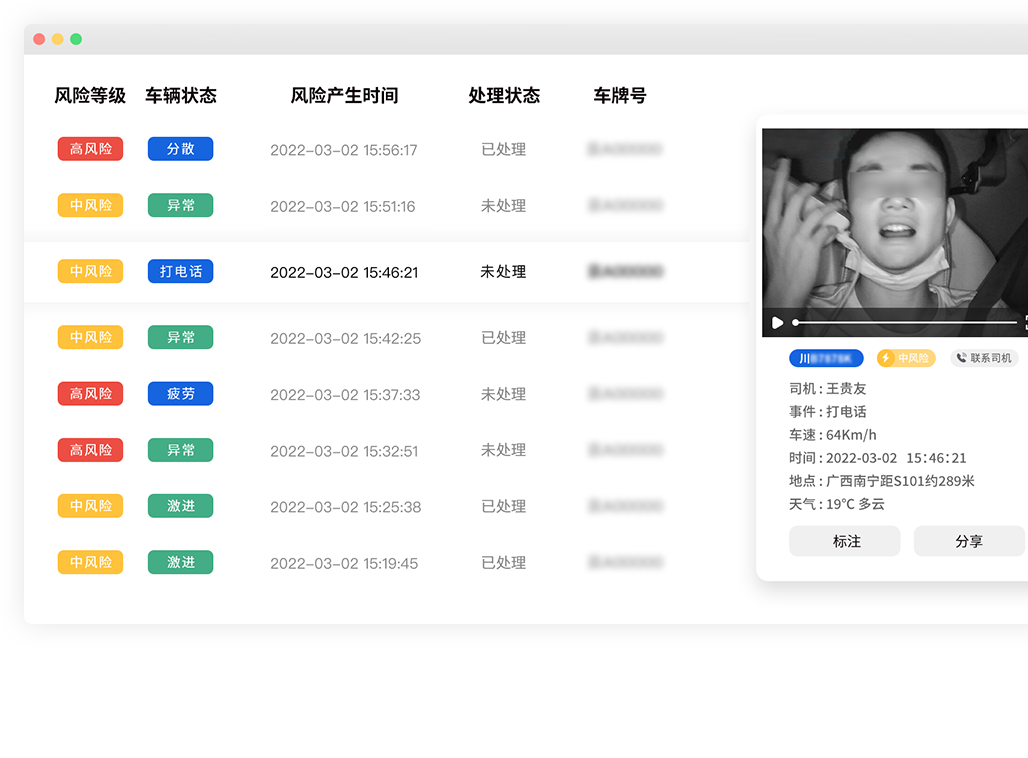Screen dimensions: 1028x758
Task: Click the phone icon to contact driver
Action: coord(961,358)
